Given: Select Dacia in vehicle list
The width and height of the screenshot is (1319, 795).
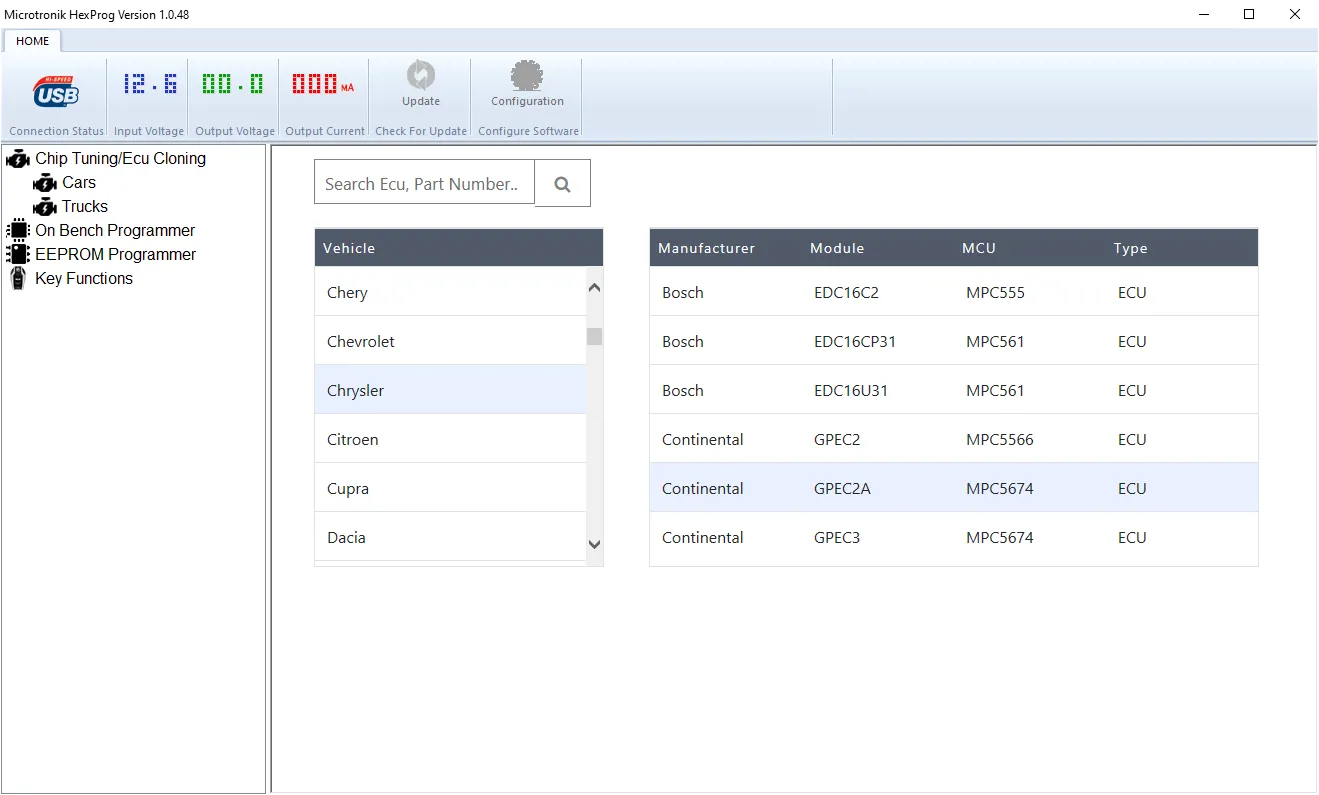Looking at the screenshot, I should click(450, 537).
